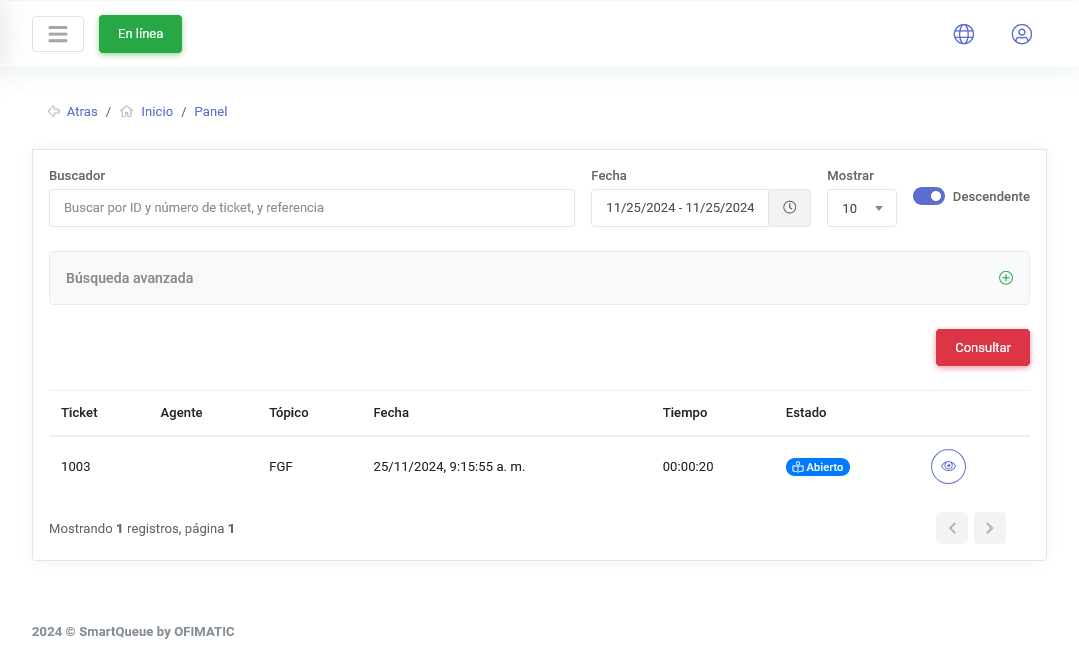This screenshot has width=1079, height=654.
Task: Click the Abierto status badge
Action: [817, 467]
